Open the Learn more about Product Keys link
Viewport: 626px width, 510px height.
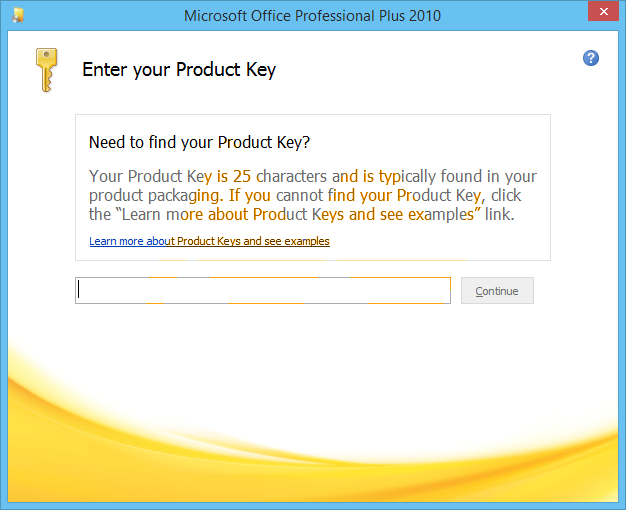pos(209,241)
